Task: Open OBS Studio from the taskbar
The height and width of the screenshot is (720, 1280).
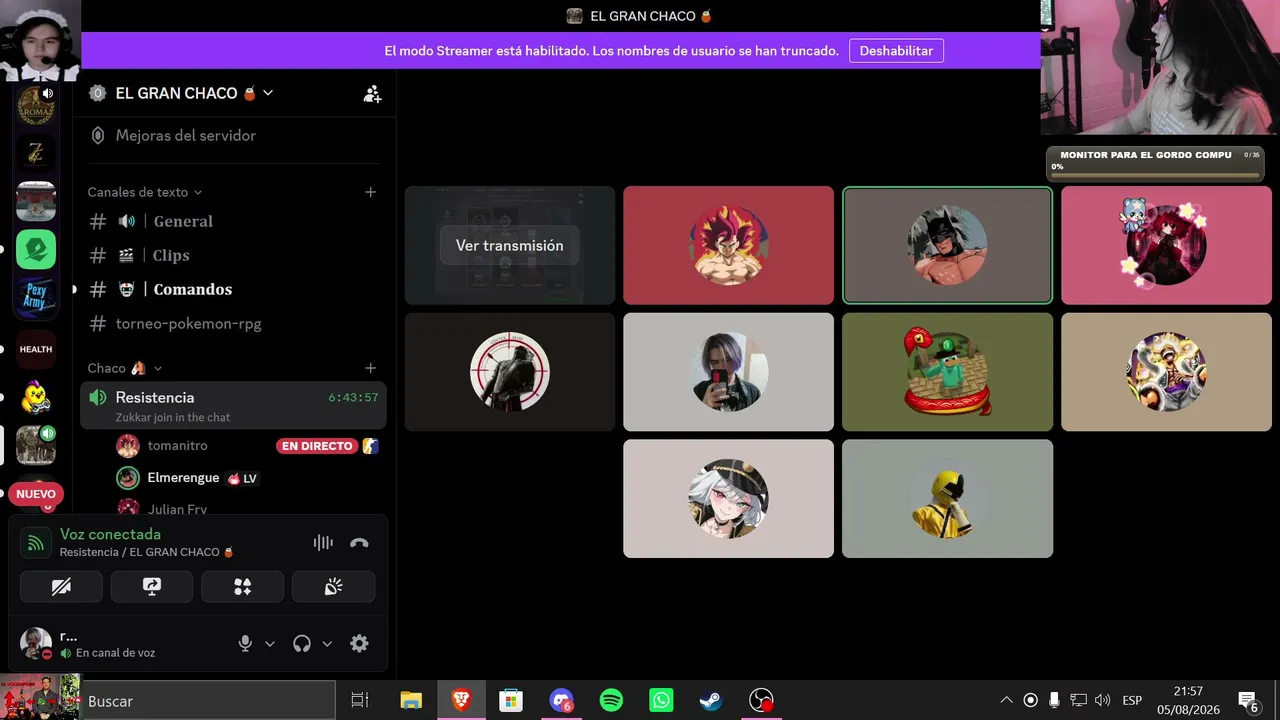Action: tap(761, 700)
